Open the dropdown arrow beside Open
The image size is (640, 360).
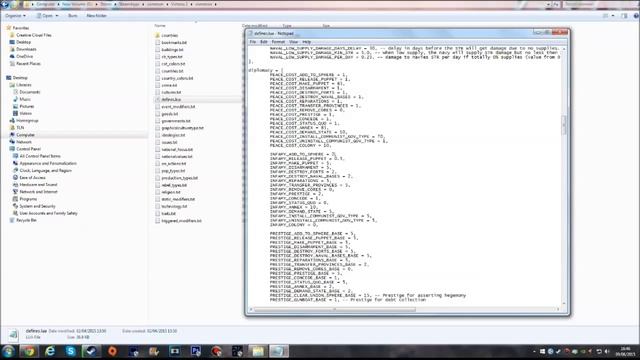[x=57, y=16]
